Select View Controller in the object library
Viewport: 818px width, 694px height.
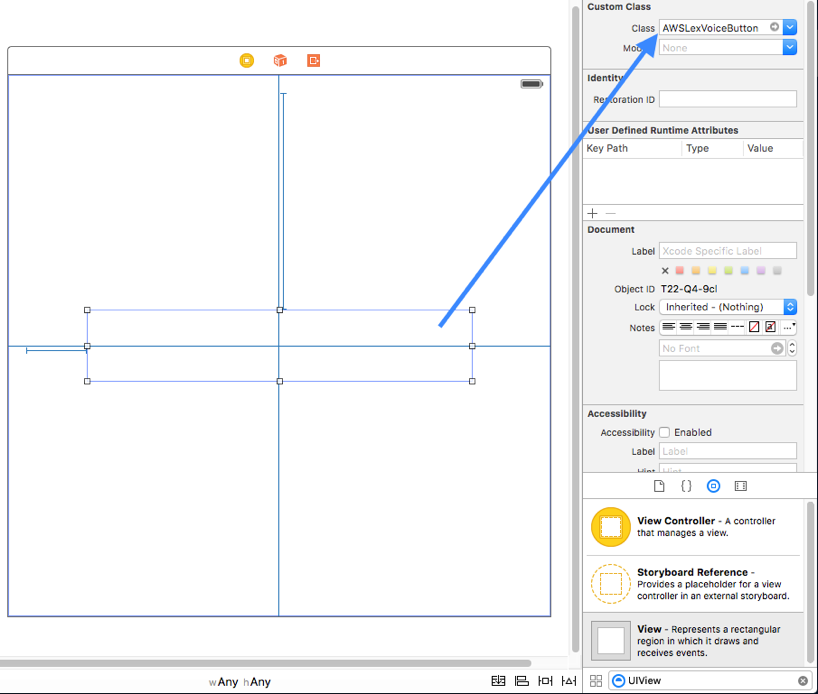pos(693,527)
